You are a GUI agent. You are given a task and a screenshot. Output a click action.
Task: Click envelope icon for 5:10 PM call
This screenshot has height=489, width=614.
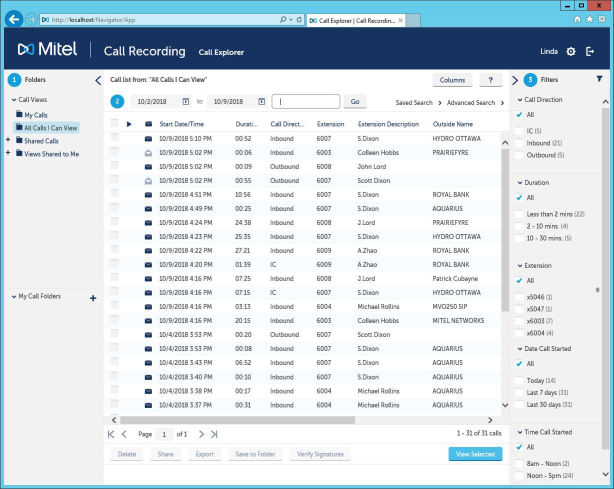pos(148,139)
